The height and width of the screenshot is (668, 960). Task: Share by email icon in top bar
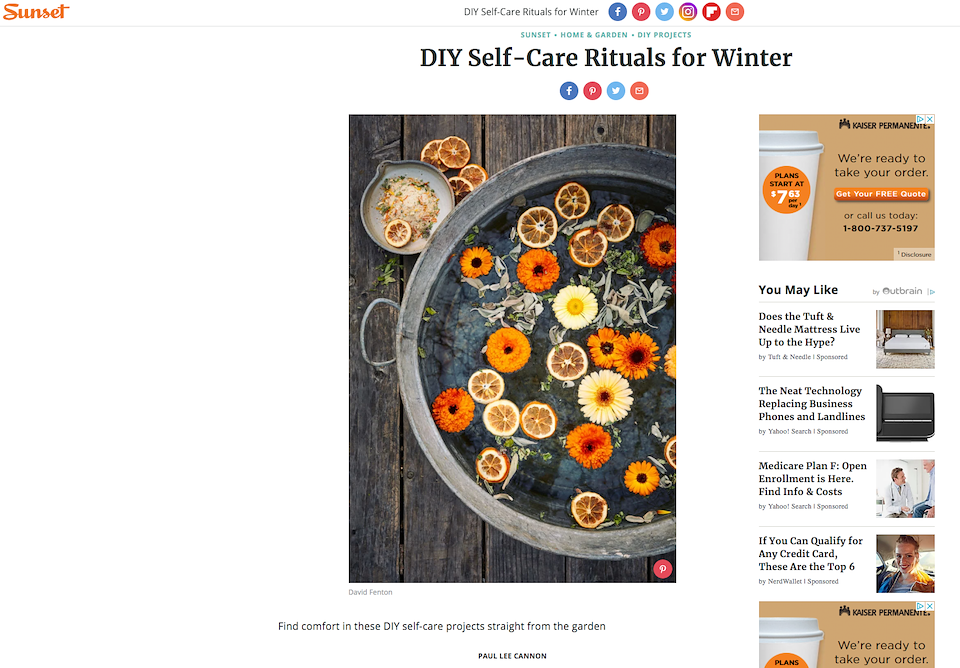point(735,12)
